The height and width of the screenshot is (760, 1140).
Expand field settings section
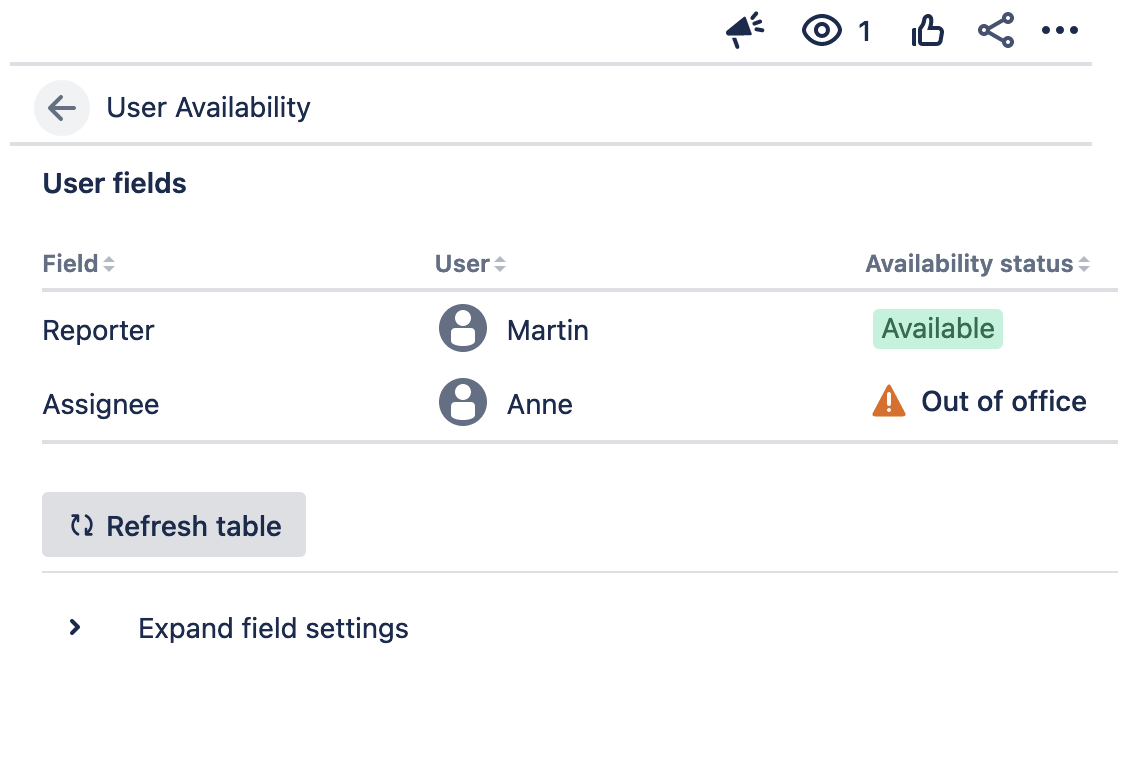[x=272, y=628]
